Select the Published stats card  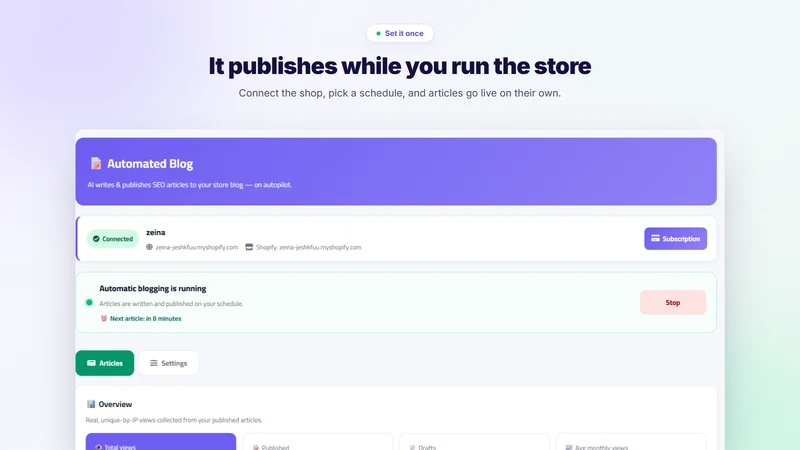[318, 442]
